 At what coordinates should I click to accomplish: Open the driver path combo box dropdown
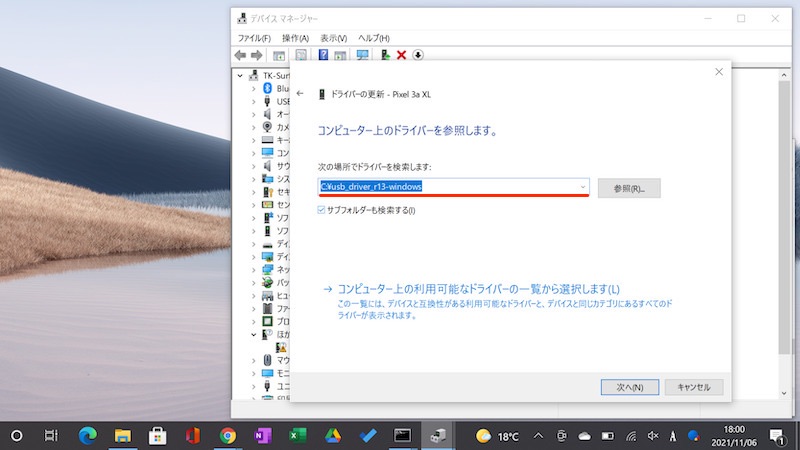(x=583, y=186)
